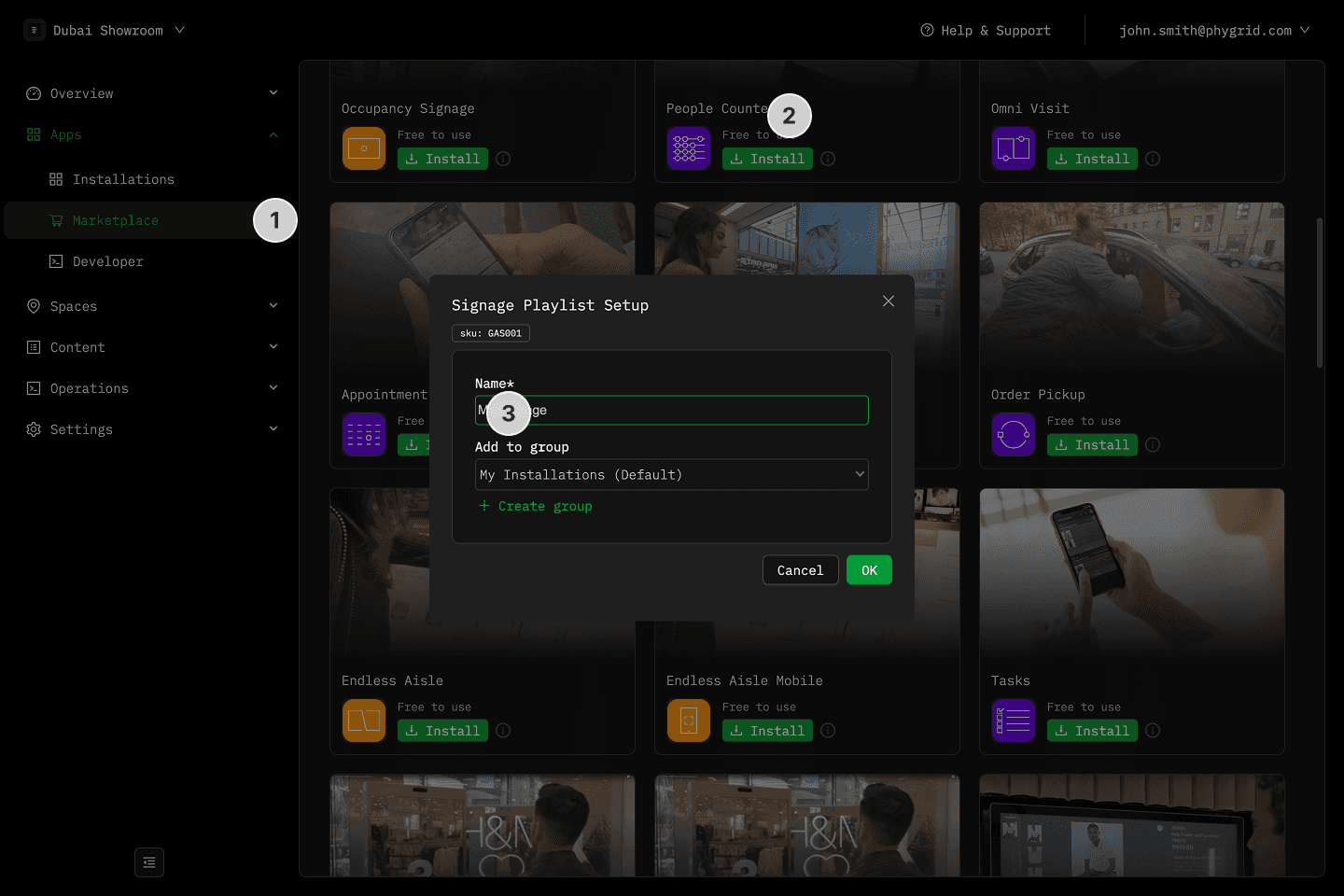Click the Omni Visit app icon

[1014, 148]
